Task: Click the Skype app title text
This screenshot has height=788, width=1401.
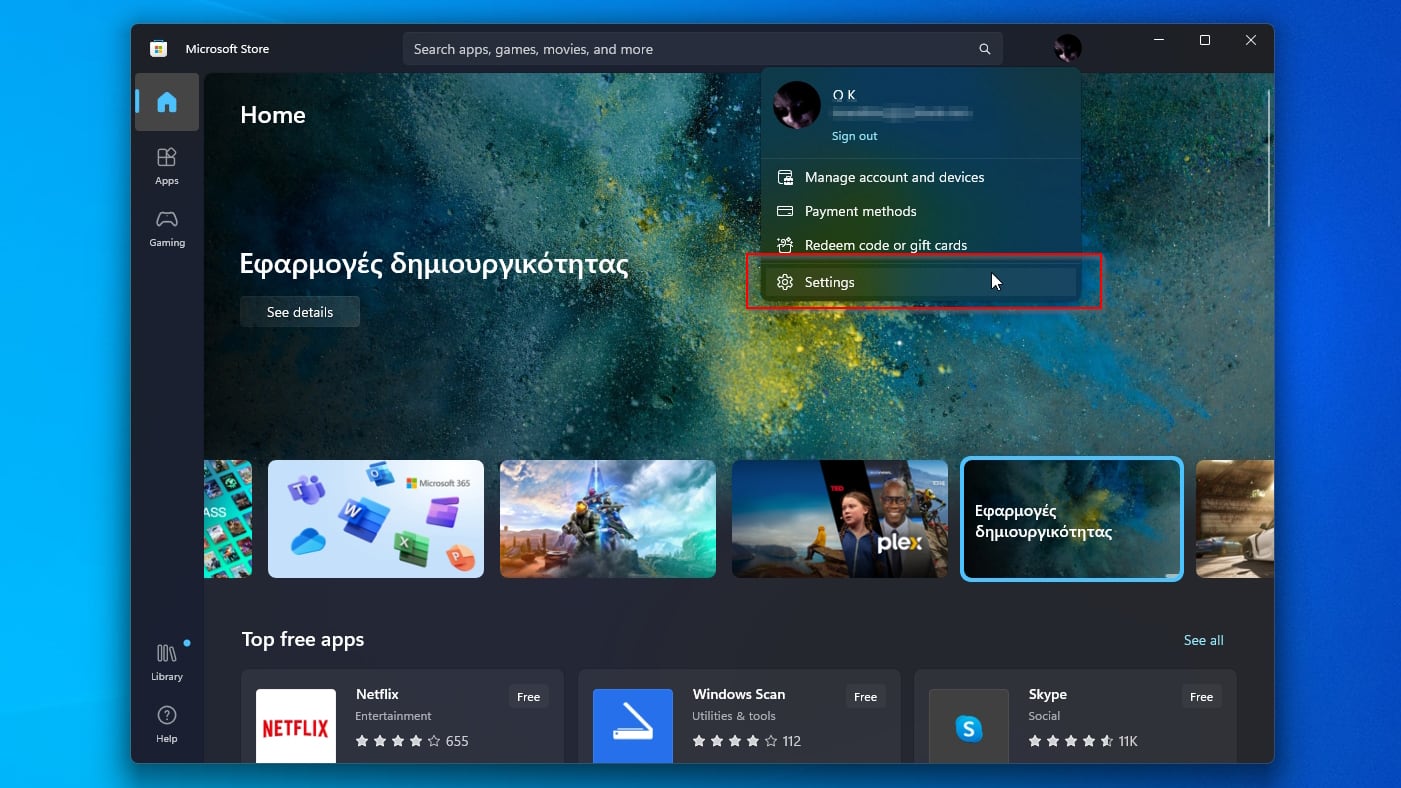Action: [1048, 694]
